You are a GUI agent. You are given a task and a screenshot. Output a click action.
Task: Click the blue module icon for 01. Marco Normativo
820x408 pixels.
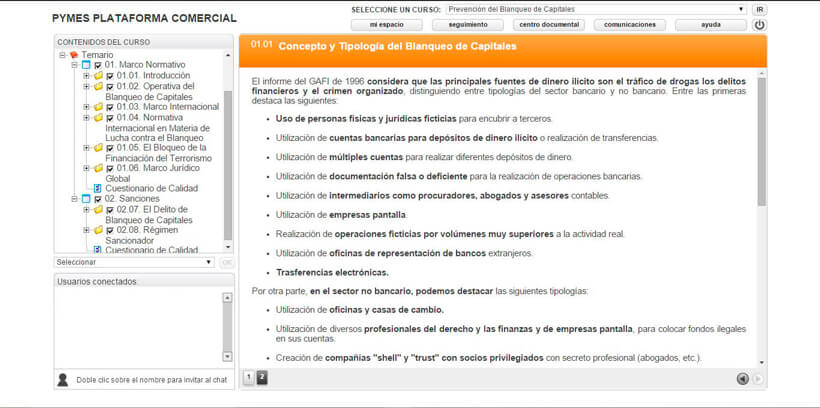[86, 65]
